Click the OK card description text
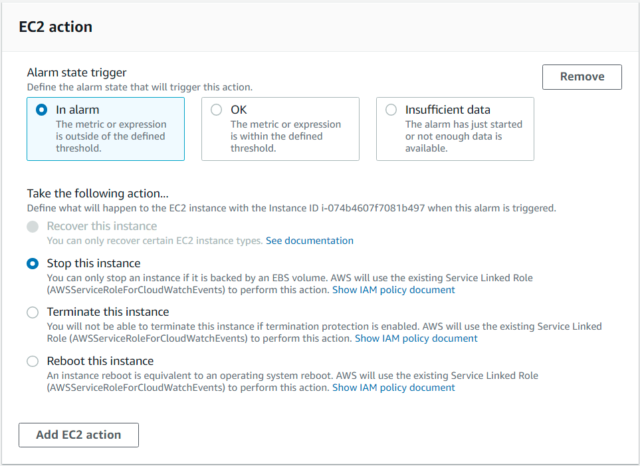The width and height of the screenshot is (640, 466). (285, 136)
